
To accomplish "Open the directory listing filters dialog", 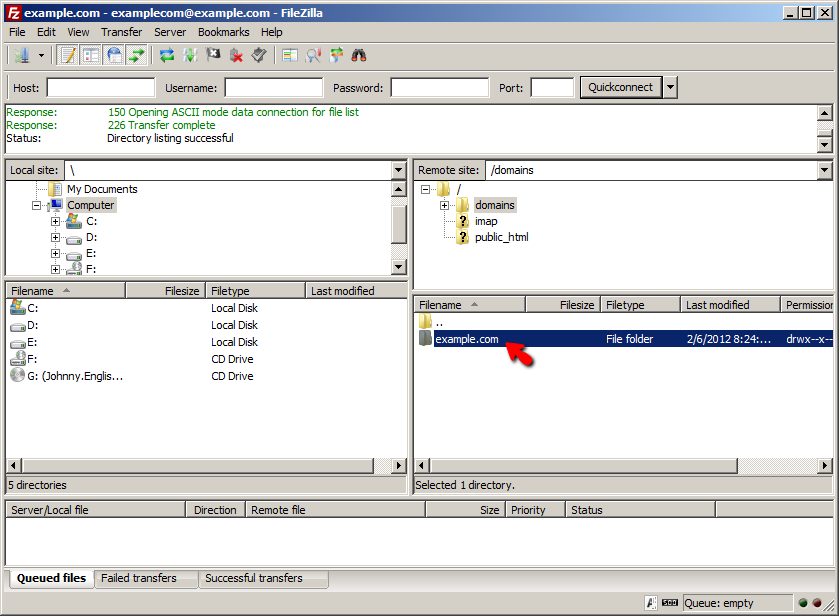I will [290, 55].
